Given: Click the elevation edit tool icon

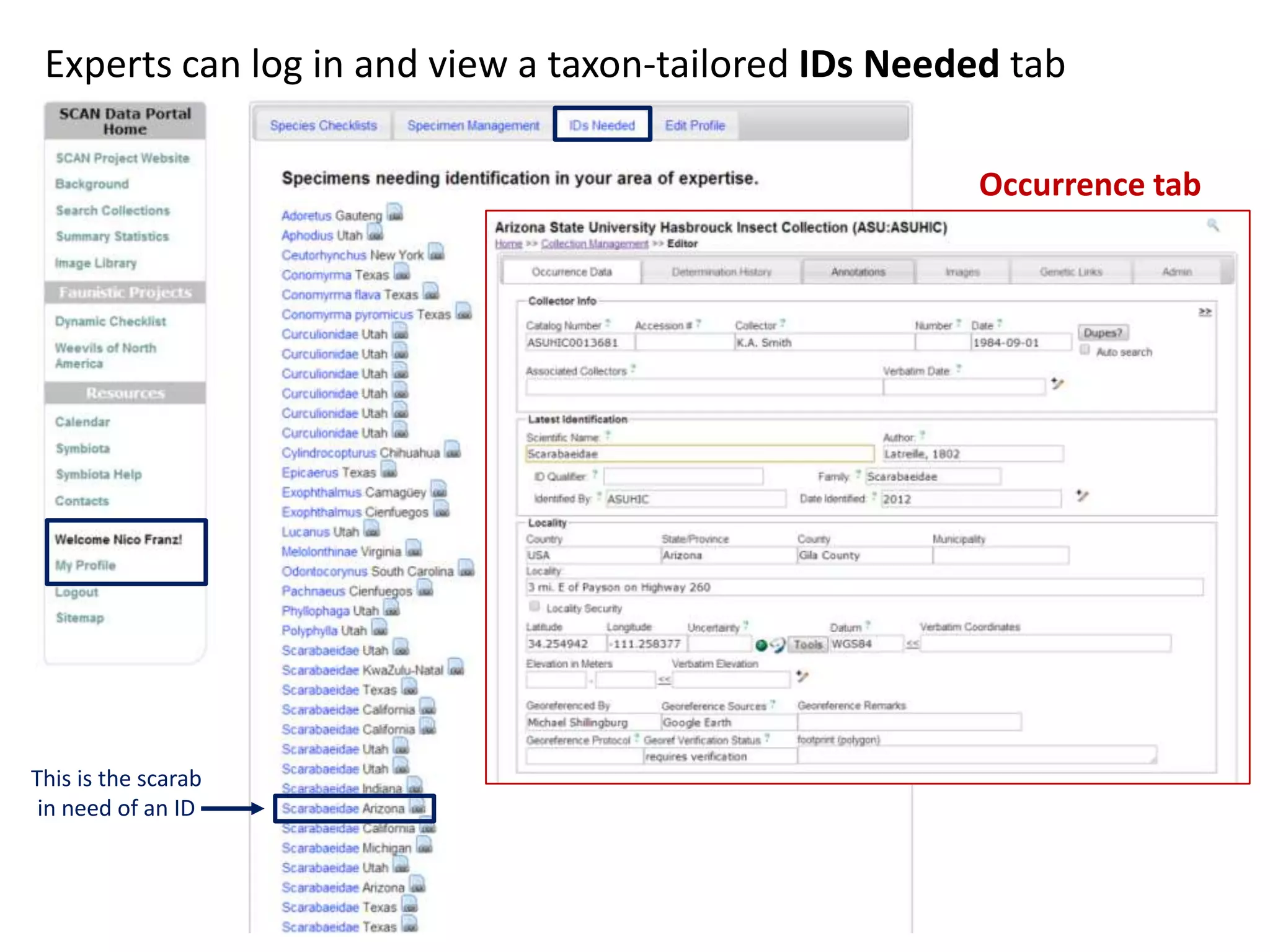Looking at the screenshot, I should click(802, 676).
